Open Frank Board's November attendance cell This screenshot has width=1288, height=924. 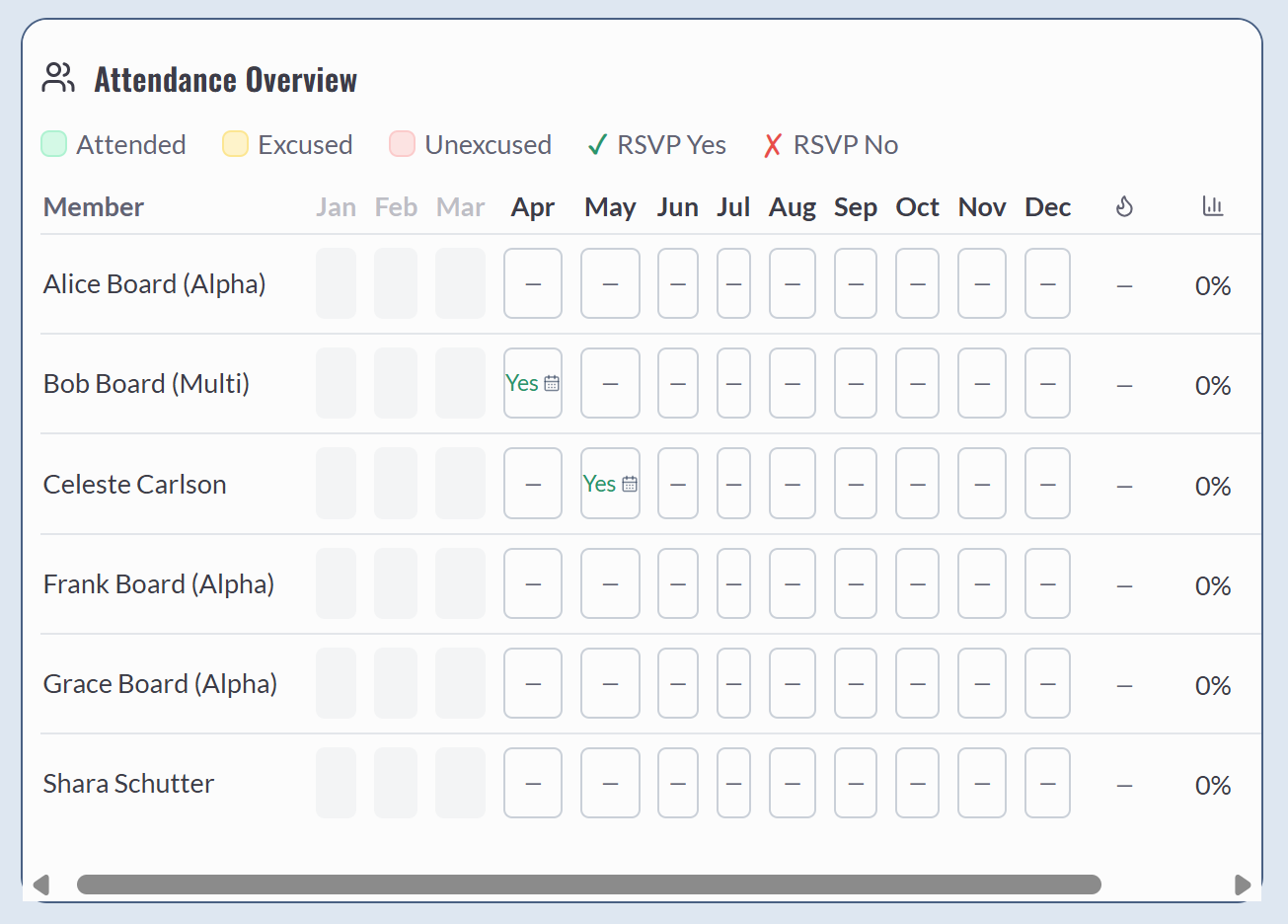point(982,583)
